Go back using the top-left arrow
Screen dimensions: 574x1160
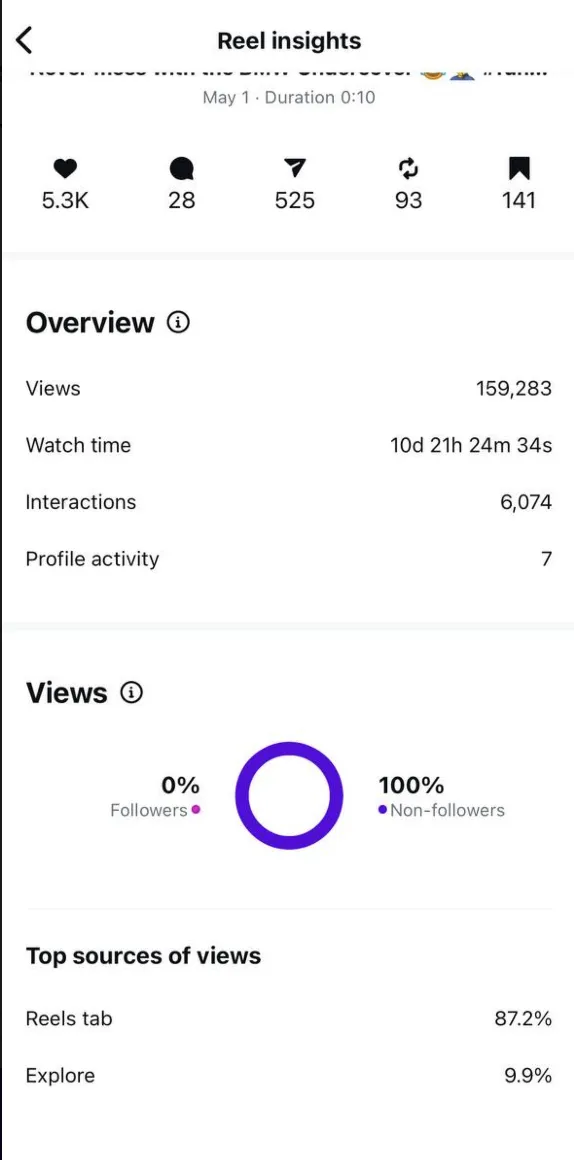click(x=24, y=40)
